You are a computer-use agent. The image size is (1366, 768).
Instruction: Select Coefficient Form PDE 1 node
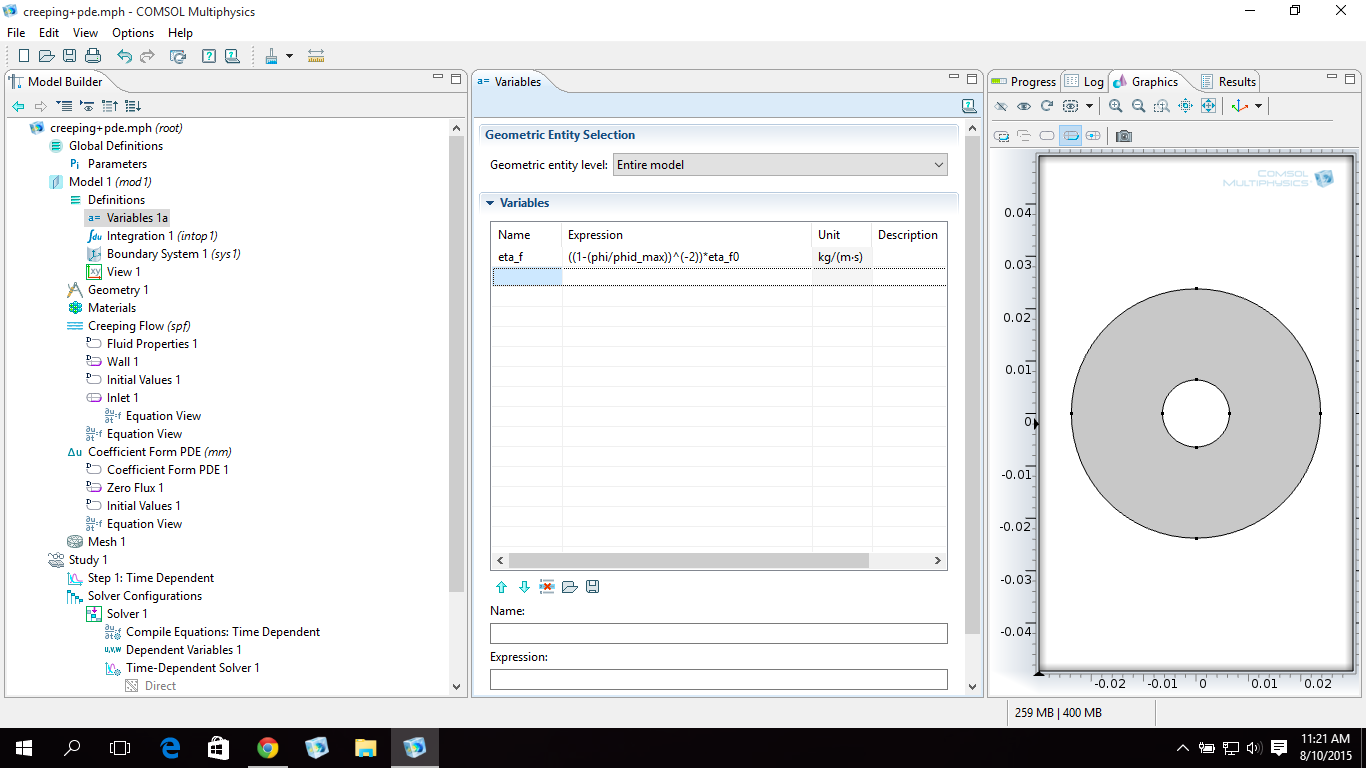[168, 470]
